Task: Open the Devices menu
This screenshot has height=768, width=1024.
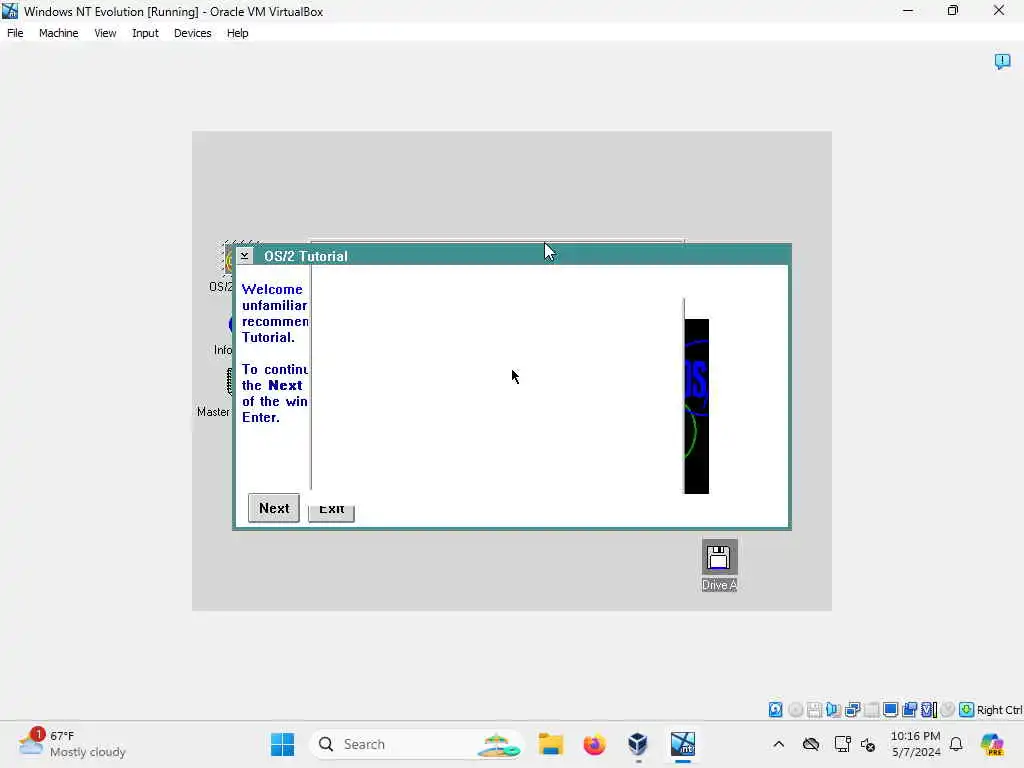Action: pos(192,33)
